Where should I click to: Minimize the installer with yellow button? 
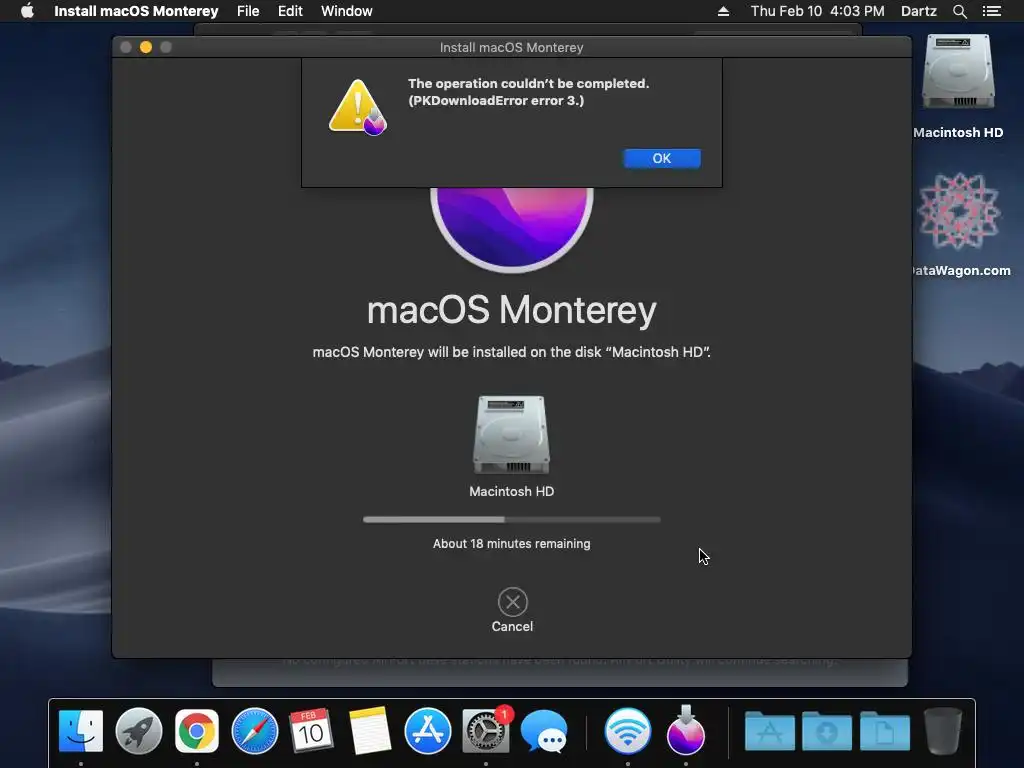click(146, 47)
